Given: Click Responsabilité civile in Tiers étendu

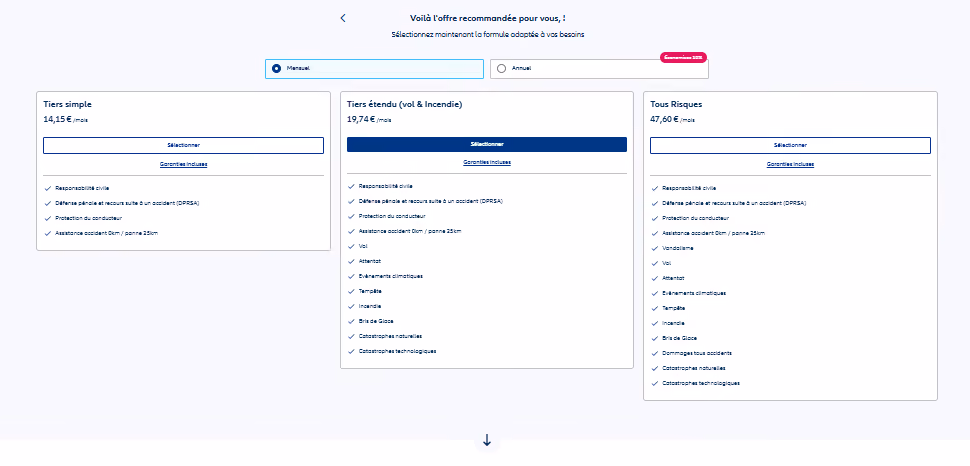Looking at the screenshot, I should pos(386,186).
